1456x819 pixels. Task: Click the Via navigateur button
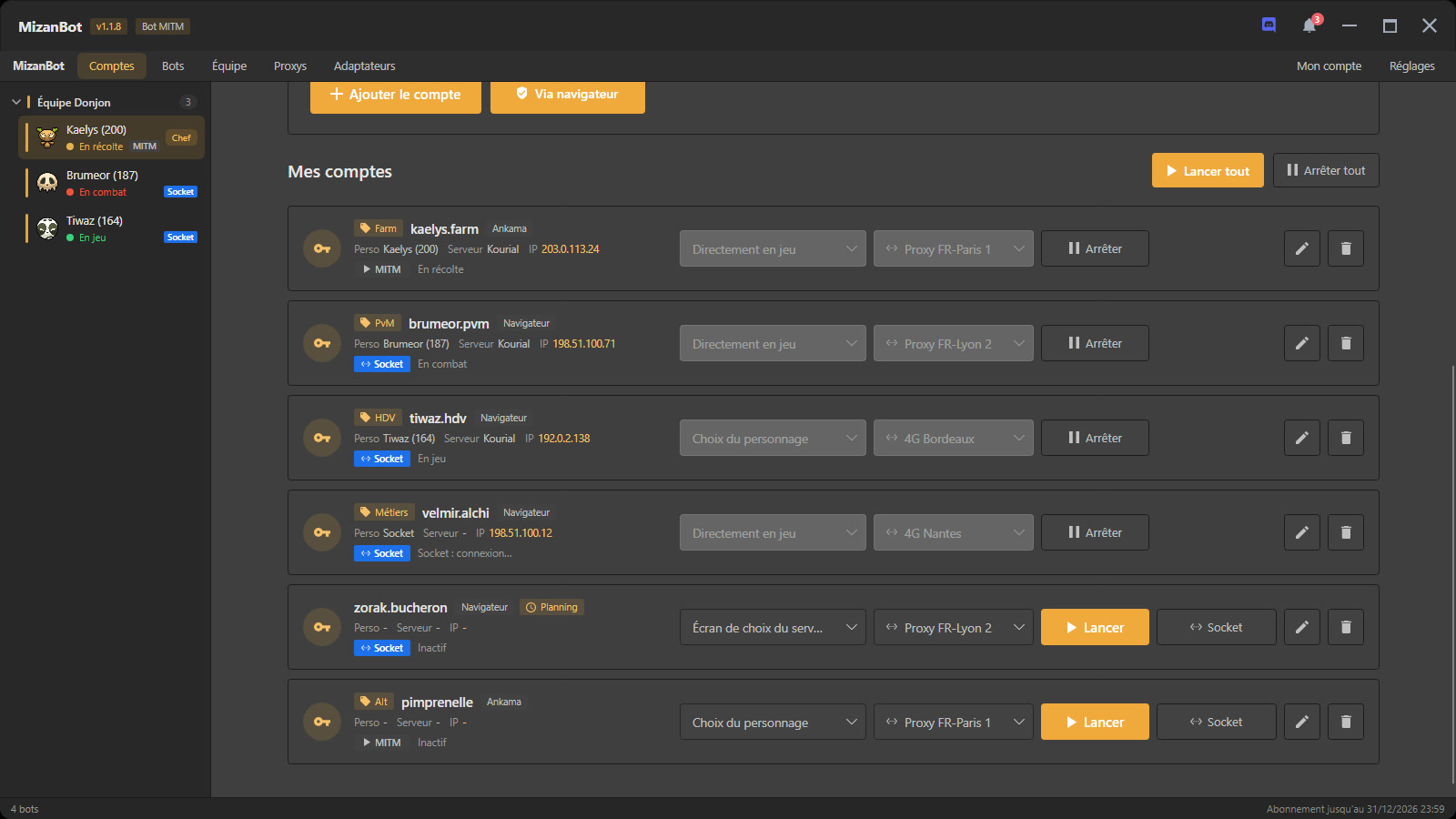coord(568,95)
